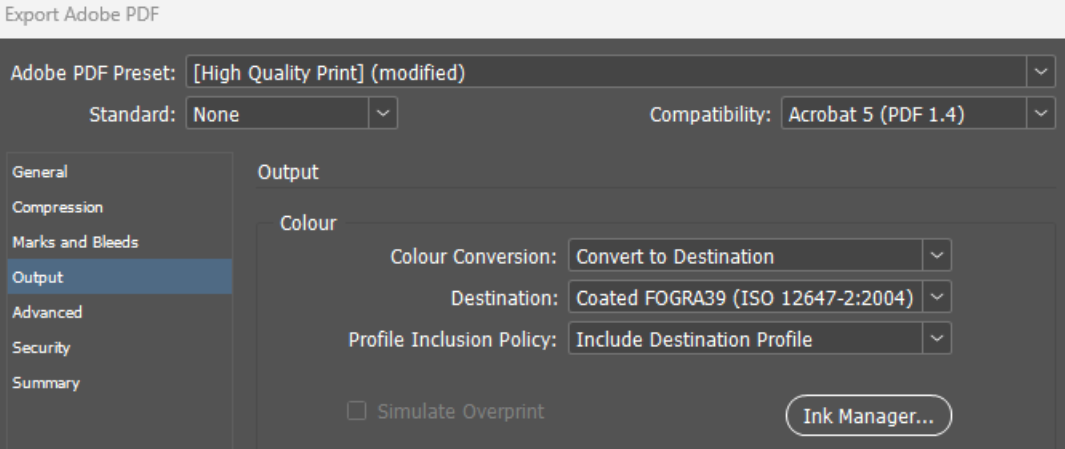Expand the Destination profile dropdown

(x=758, y=298)
